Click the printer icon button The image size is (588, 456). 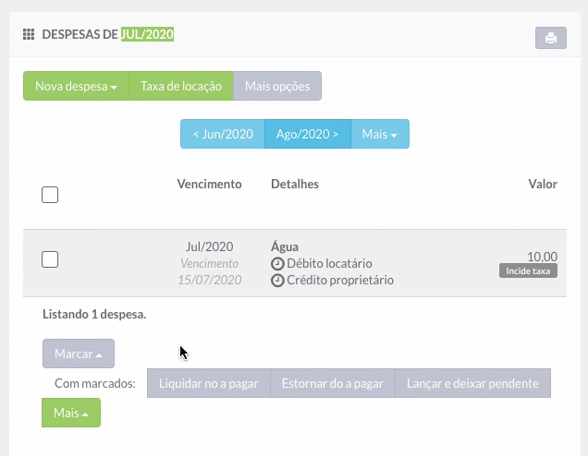550,38
